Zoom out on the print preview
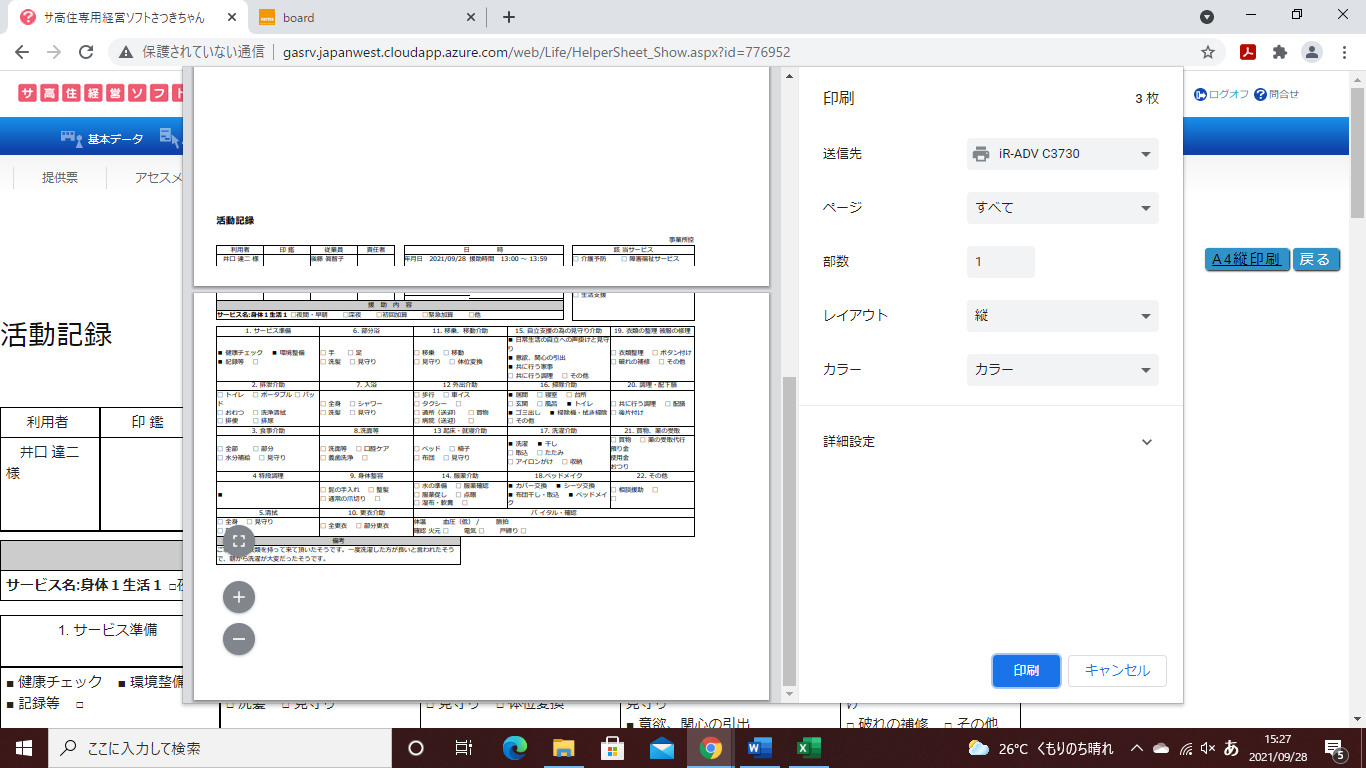 [238, 638]
